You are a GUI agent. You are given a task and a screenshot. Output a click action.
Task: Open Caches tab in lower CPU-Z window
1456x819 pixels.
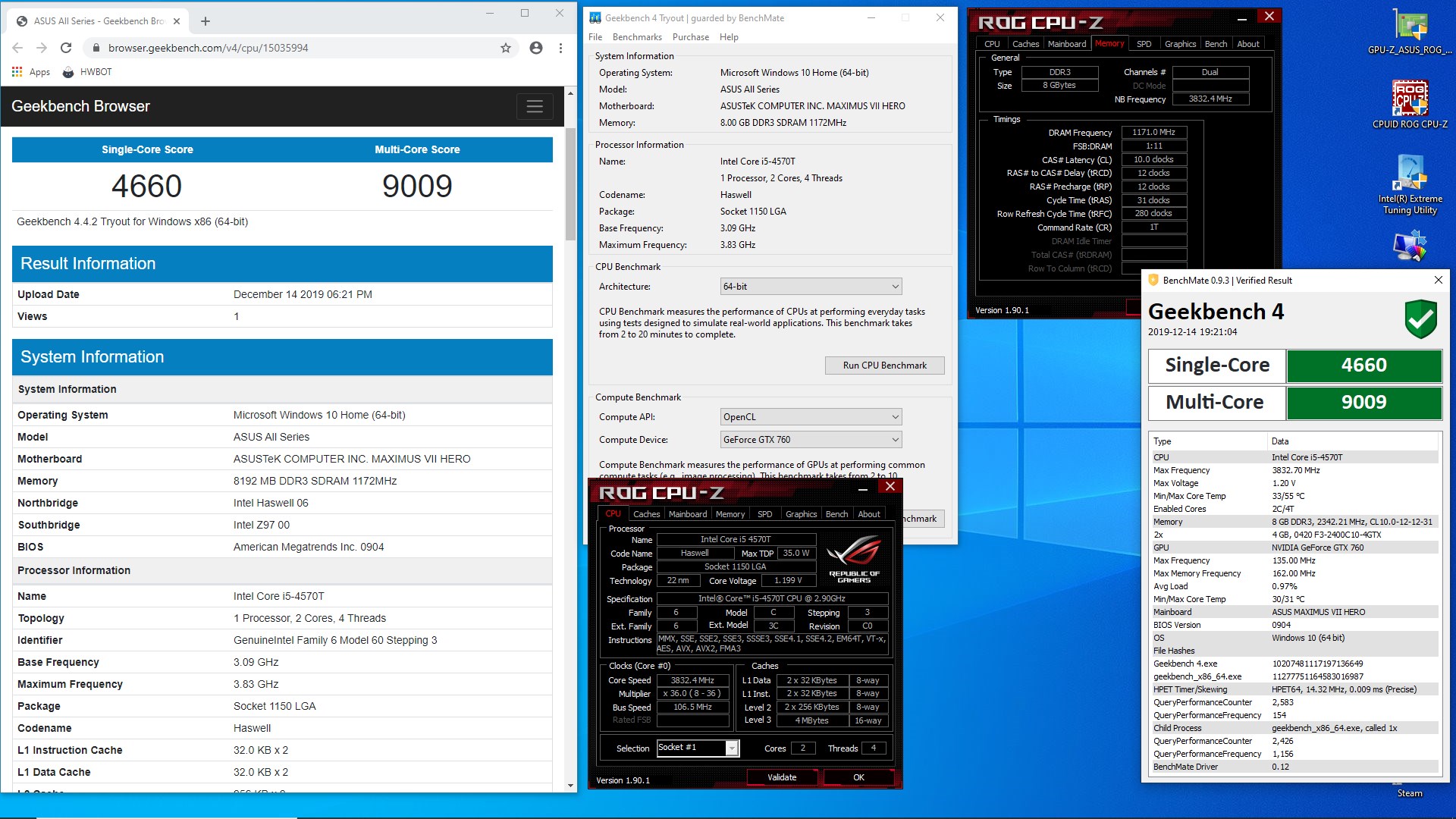click(x=646, y=514)
